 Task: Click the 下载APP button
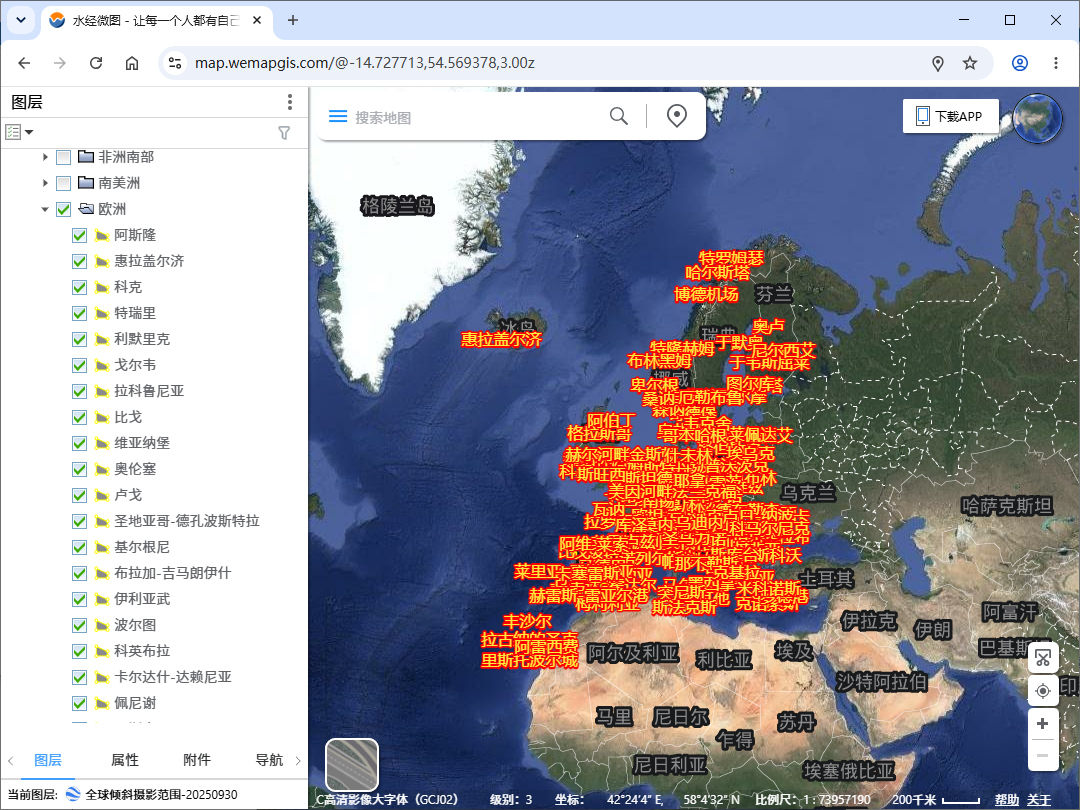(951, 116)
